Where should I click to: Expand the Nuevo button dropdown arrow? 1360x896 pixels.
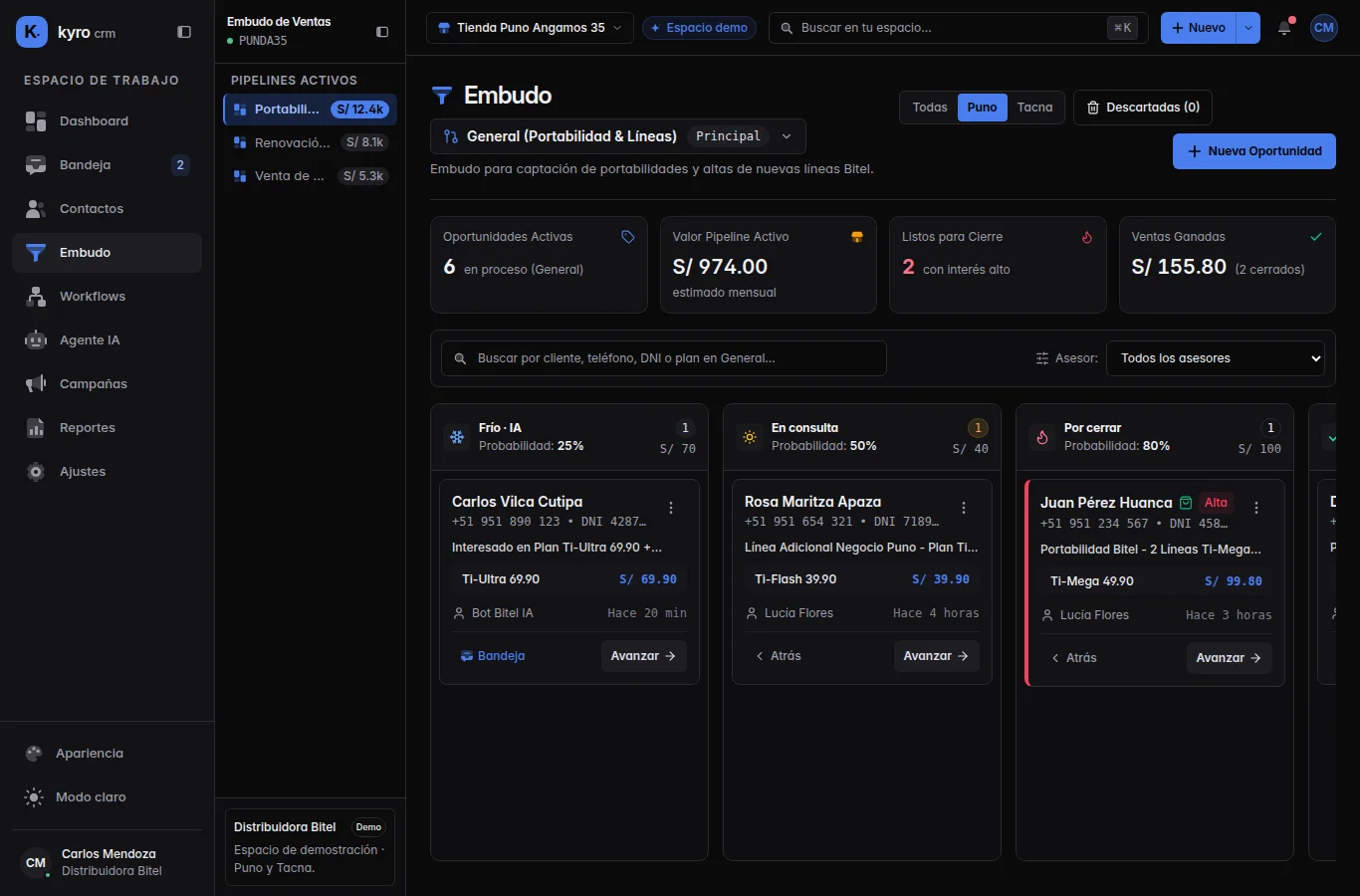(1248, 28)
